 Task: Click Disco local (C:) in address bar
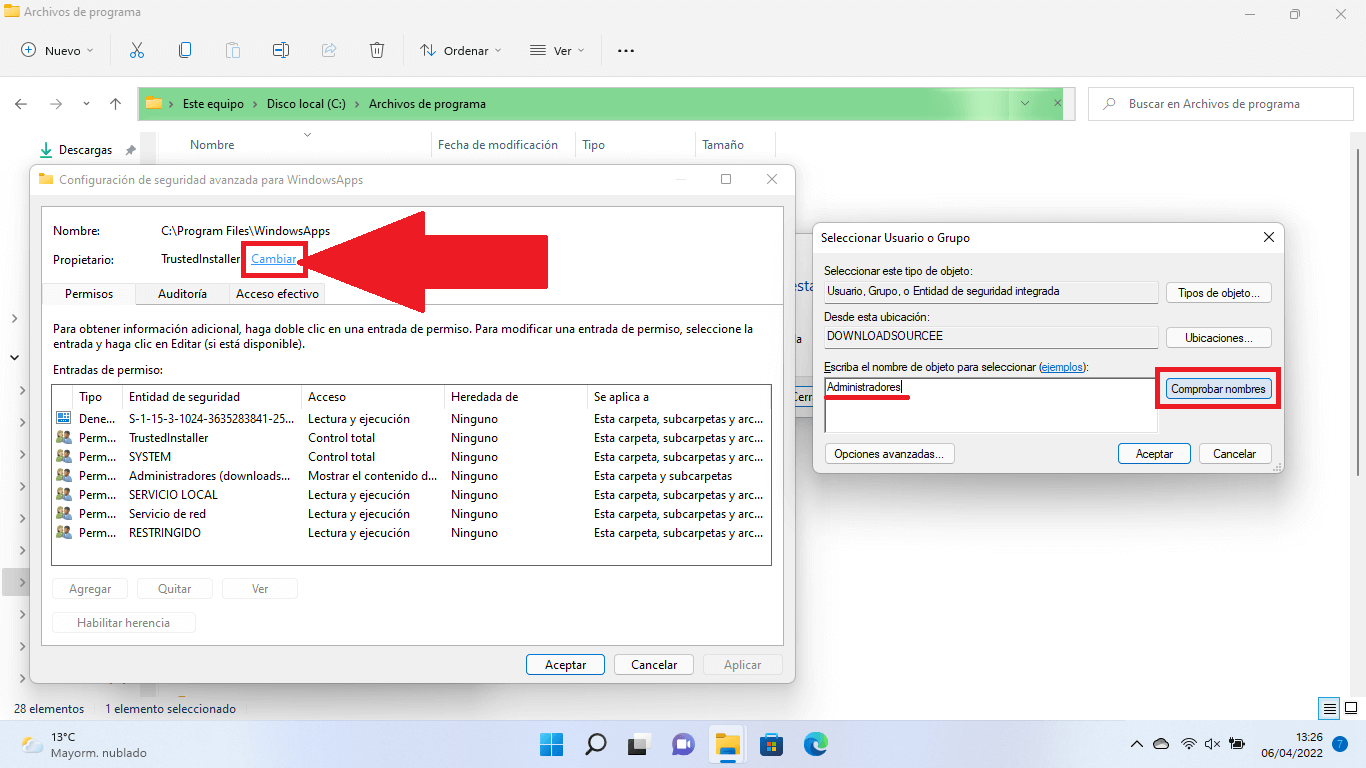(306, 104)
